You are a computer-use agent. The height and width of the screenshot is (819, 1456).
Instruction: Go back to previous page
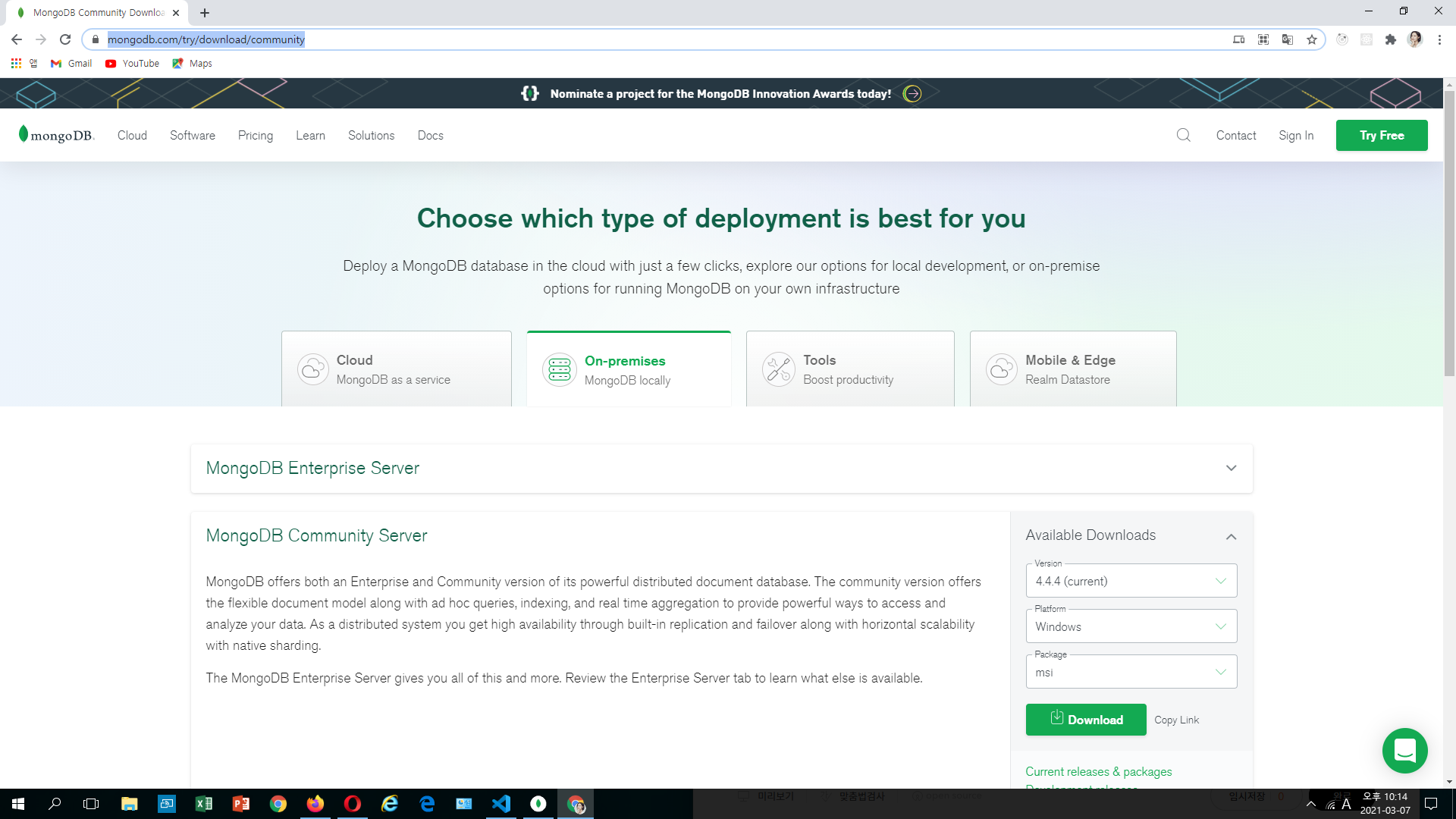click(x=17, y=39)
